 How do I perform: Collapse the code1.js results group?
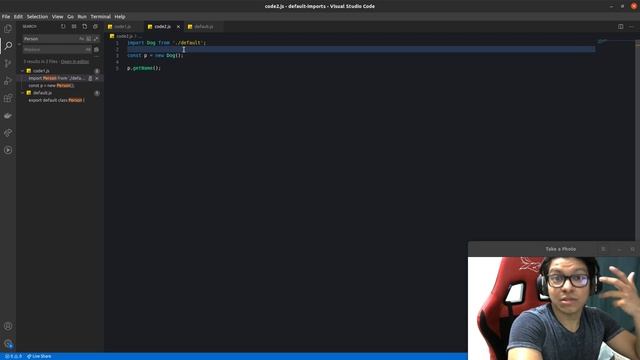click(22, 71)
